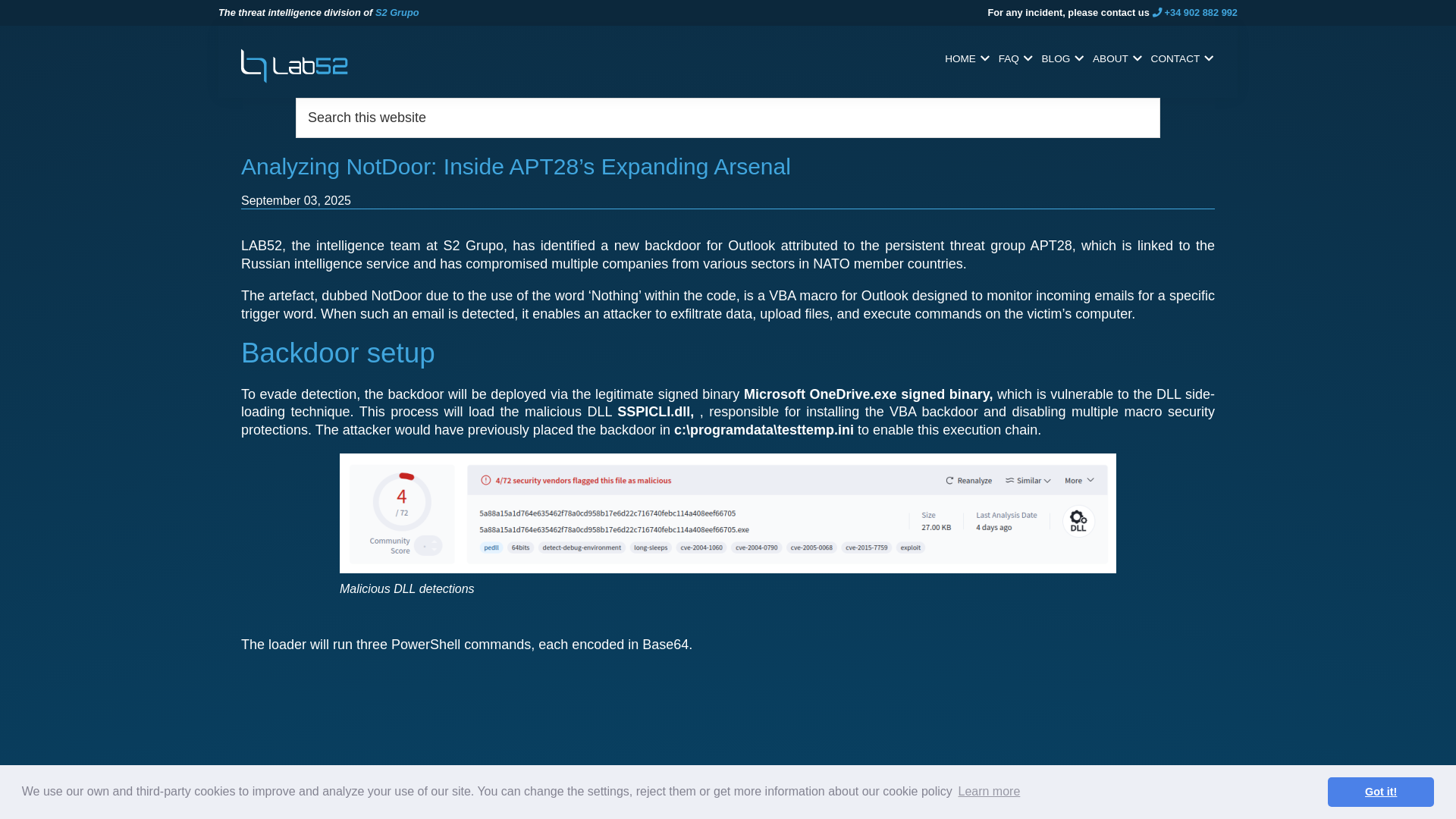Focus the Search this website field
Screen dimensions: 1456x819
[x=728, y=118]
